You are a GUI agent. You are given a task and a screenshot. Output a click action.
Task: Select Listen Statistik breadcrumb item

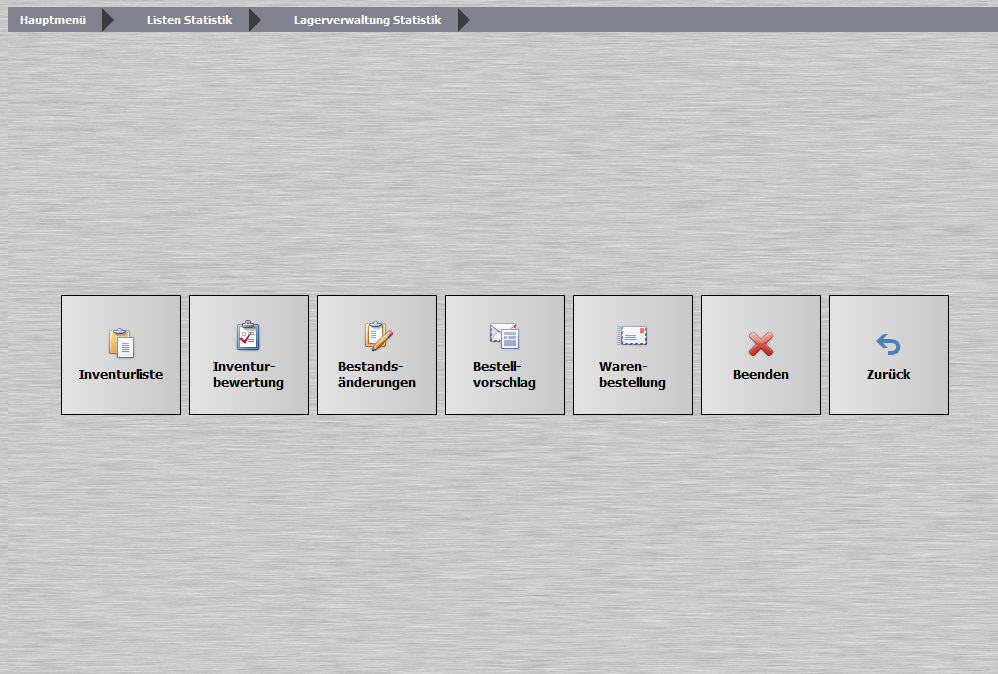pyautogui.click(x=190, y=20)
